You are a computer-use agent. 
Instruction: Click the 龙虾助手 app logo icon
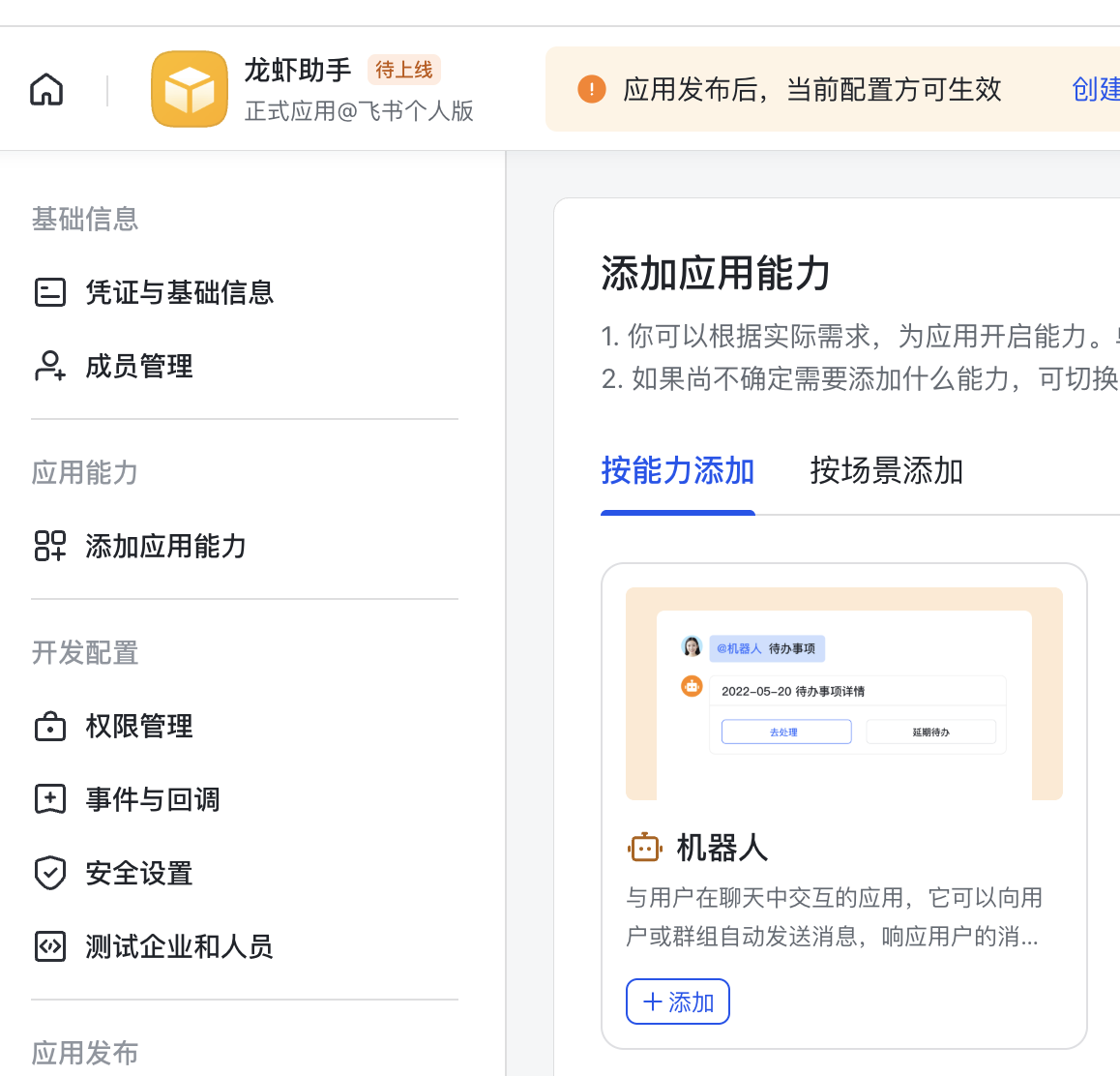(x=190, y=90)
